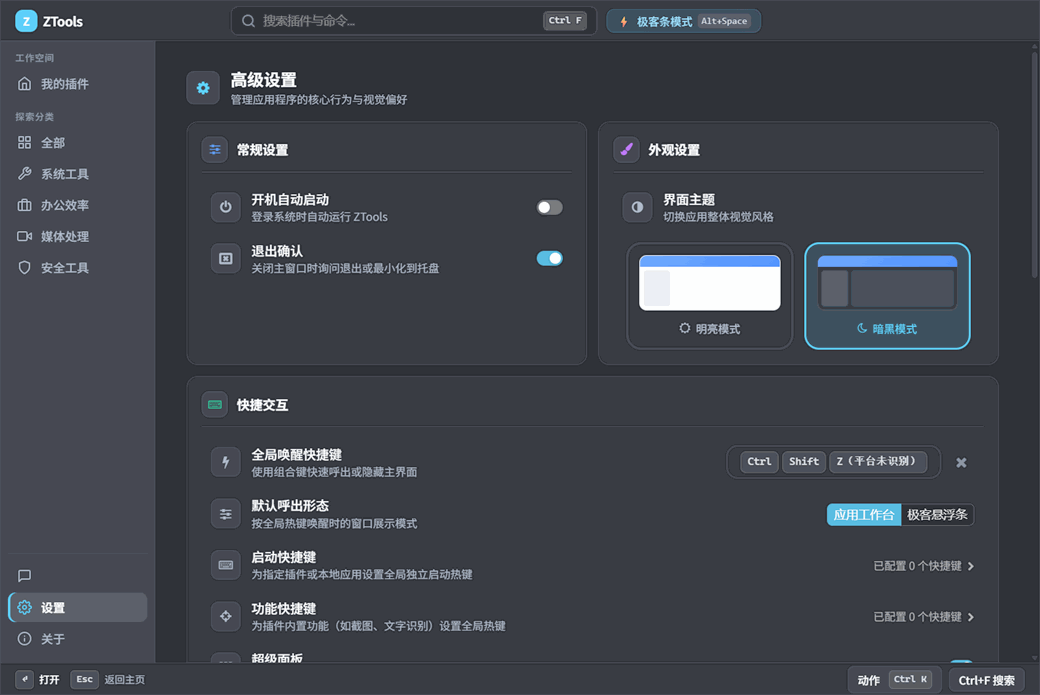Click the 功能快捷键 move icon
1040x695 pixels.
pyautogui.click(x=226, y=616)
